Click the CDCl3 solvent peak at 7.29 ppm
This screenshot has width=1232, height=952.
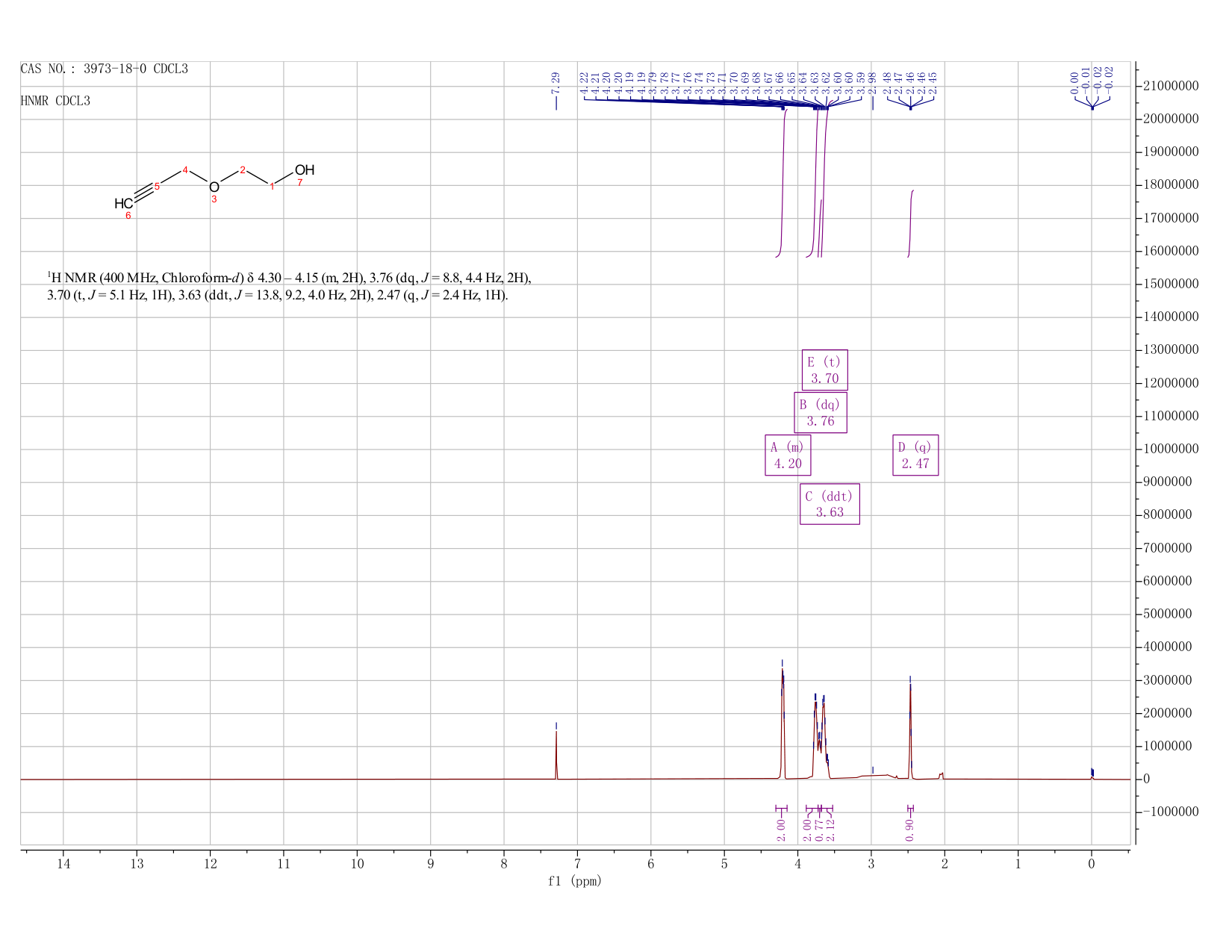[556, 754]
